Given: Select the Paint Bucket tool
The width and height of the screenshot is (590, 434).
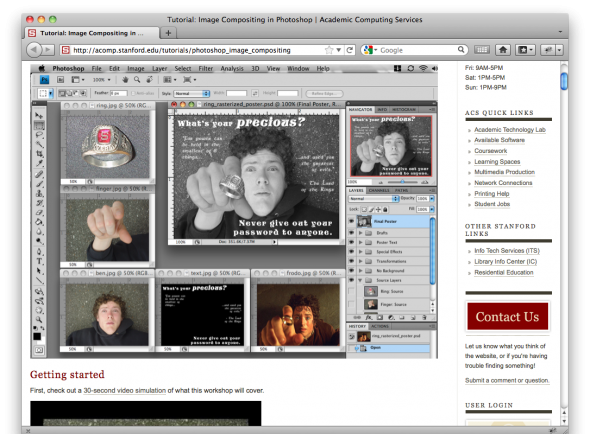Looking at the screenshot, I should click(x=39, y=222).
